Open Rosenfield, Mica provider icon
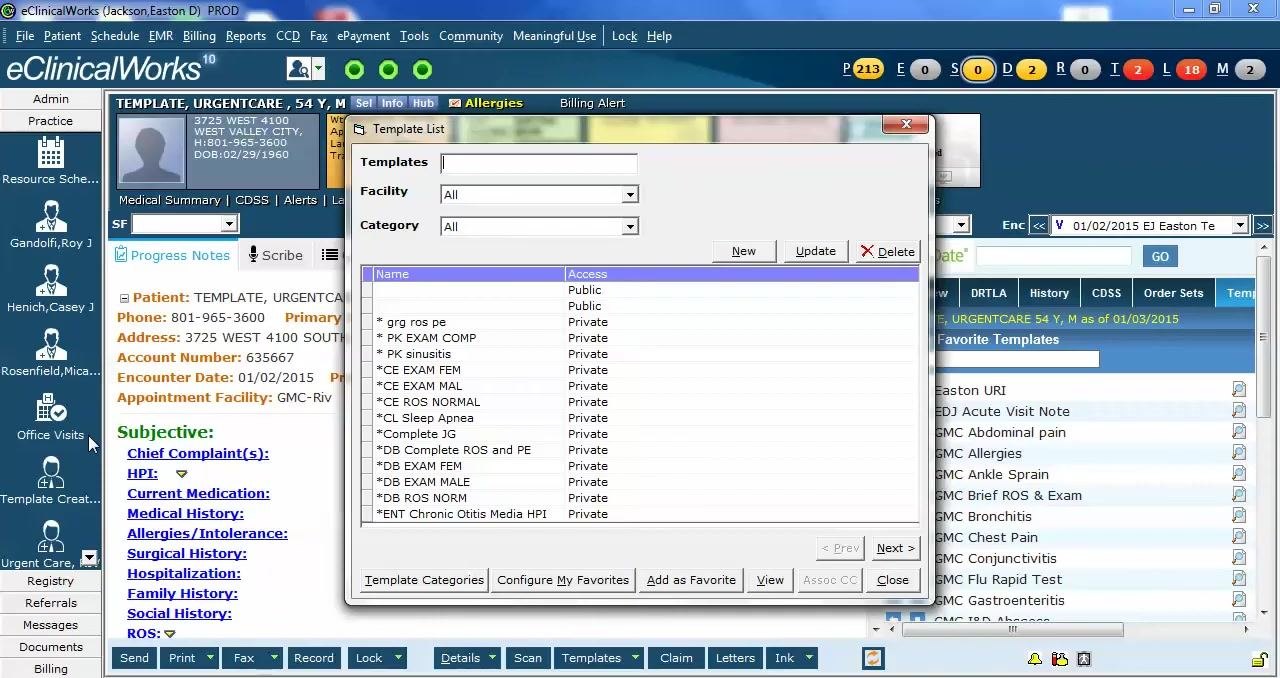The image size is (1280, 678). (50, 345)
